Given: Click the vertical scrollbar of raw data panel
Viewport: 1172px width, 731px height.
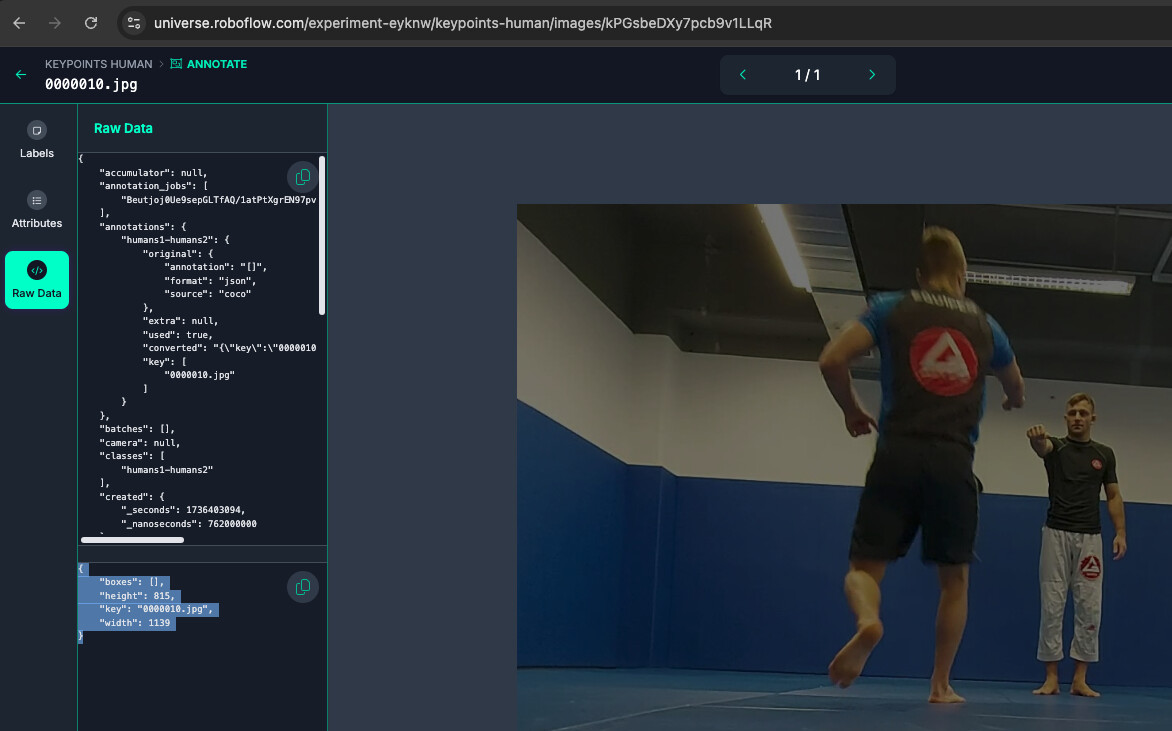Looking at the screenshot, I should (322, 235).
